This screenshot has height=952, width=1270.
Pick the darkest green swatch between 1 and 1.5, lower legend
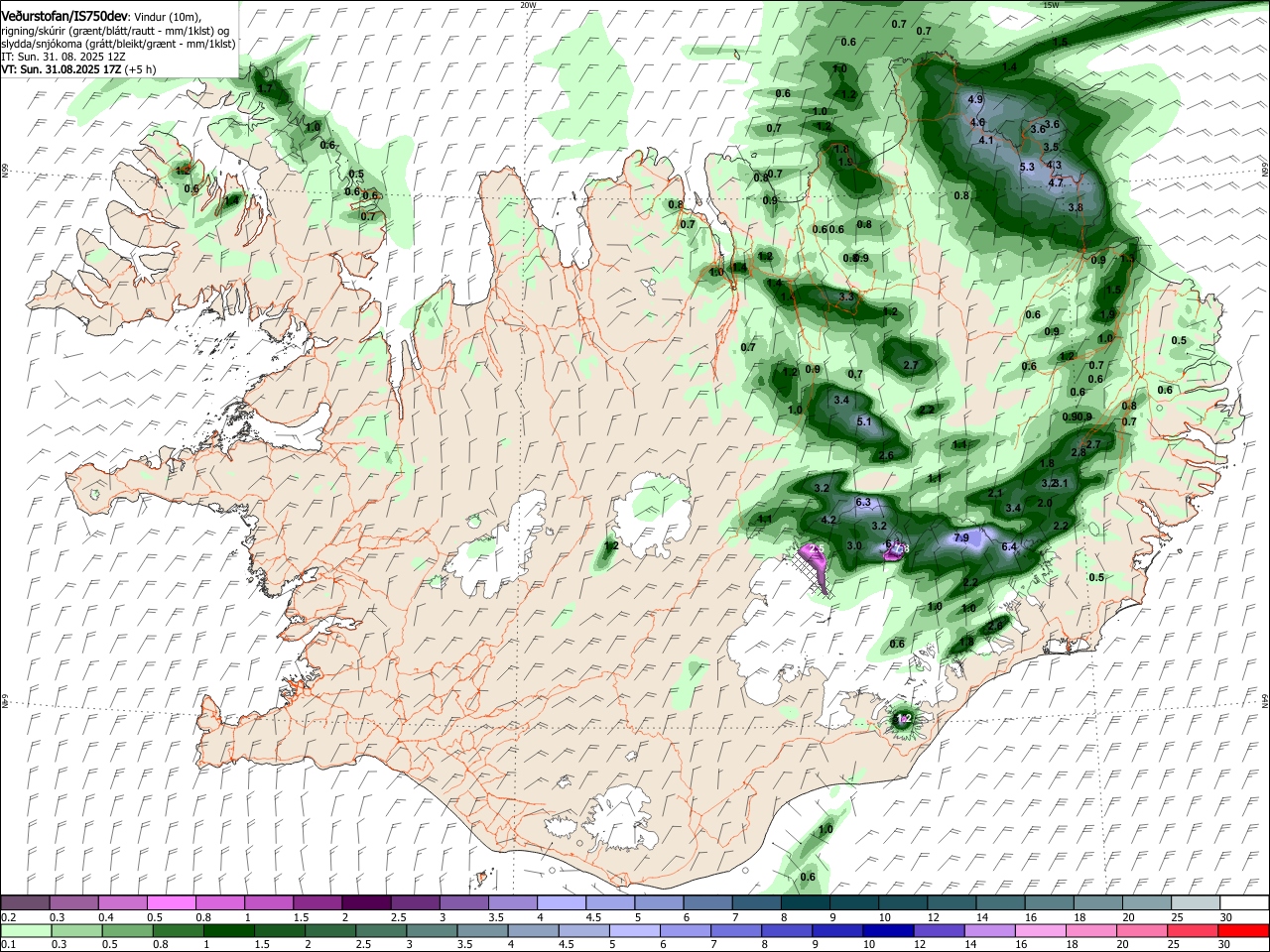pyautogui.click(x=229, y=930)
